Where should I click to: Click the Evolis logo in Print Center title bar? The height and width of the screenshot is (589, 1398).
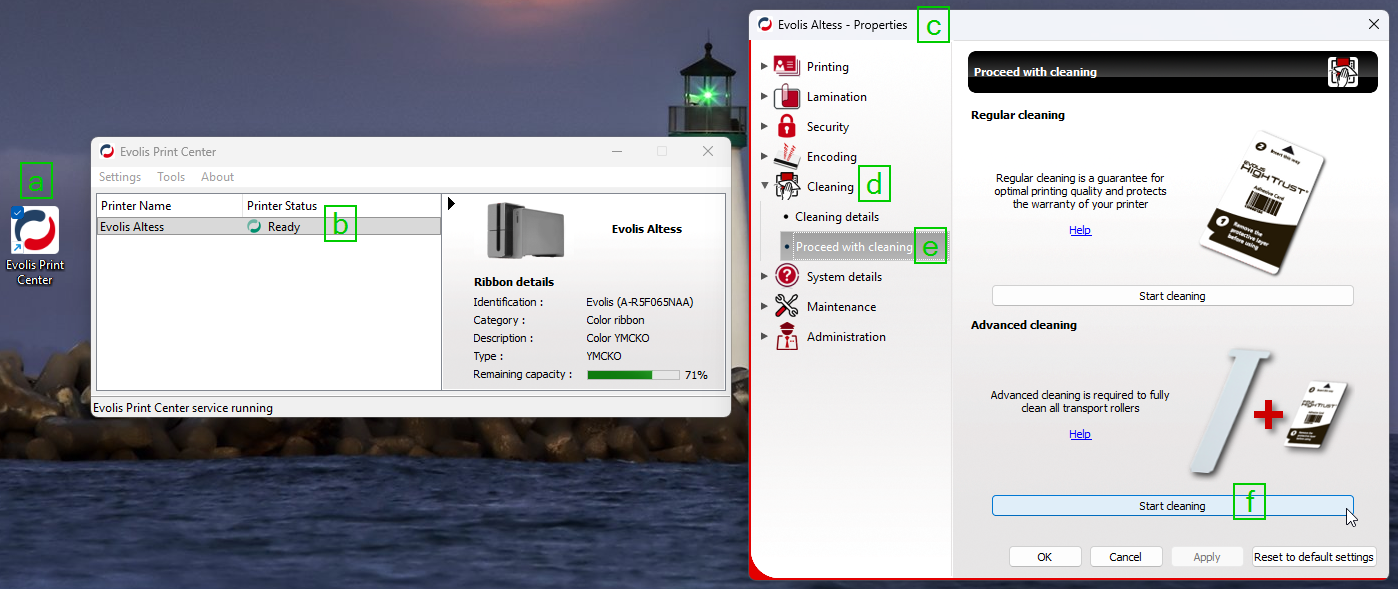point(107,151)
